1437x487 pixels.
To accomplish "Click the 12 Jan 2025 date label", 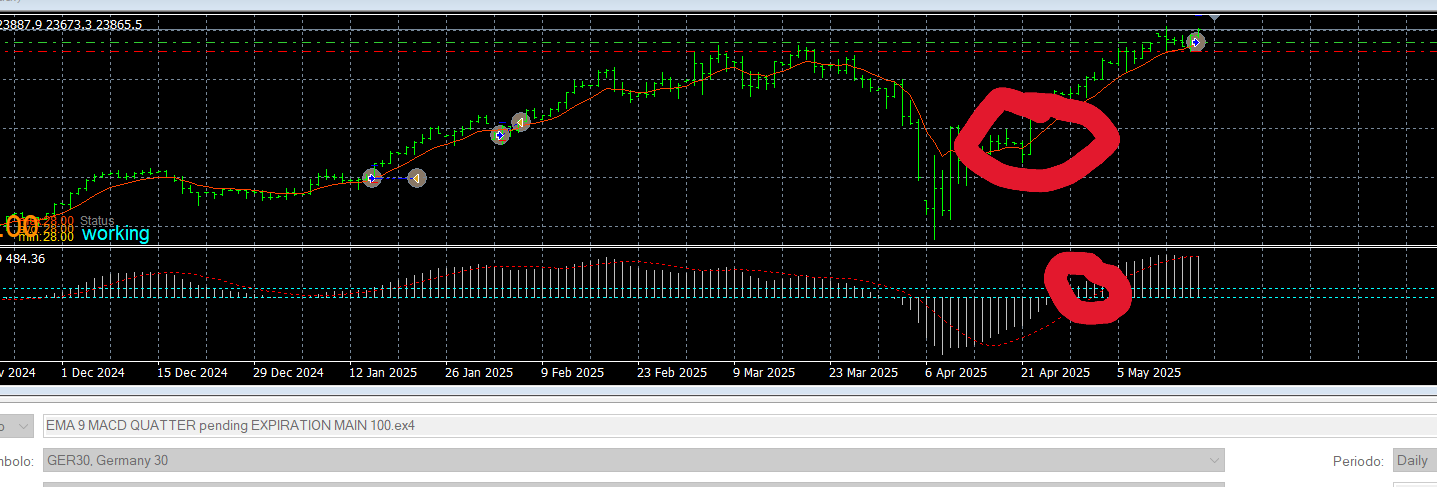I will (383, 373).
